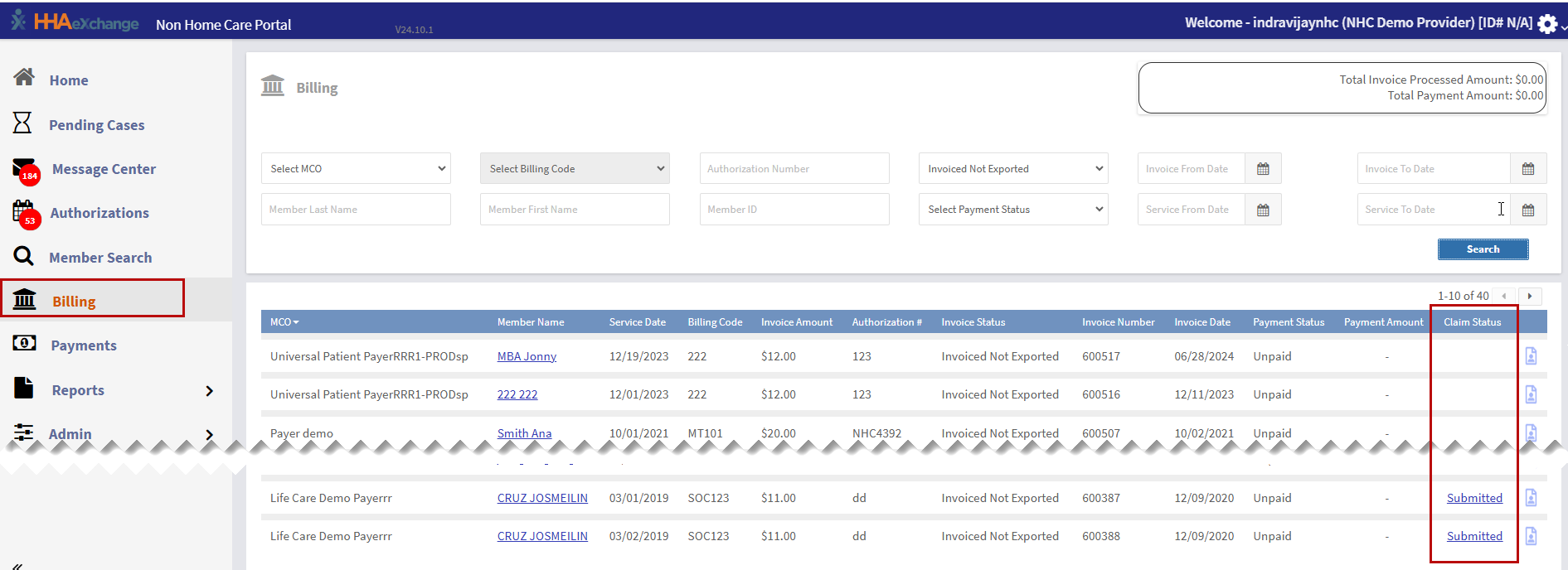Click the Payments money icon
The width and height of the screenshot is (1568, 570).
coord(25,343)
